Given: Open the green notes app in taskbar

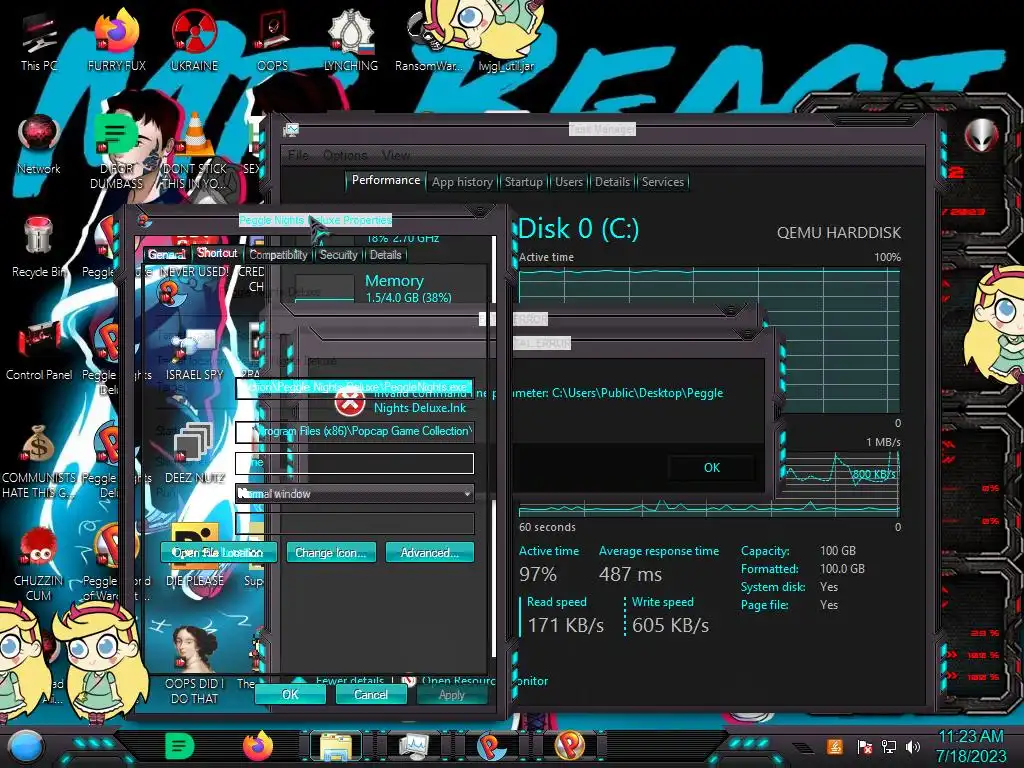Looking at the screenshot, I should point(180,746).
